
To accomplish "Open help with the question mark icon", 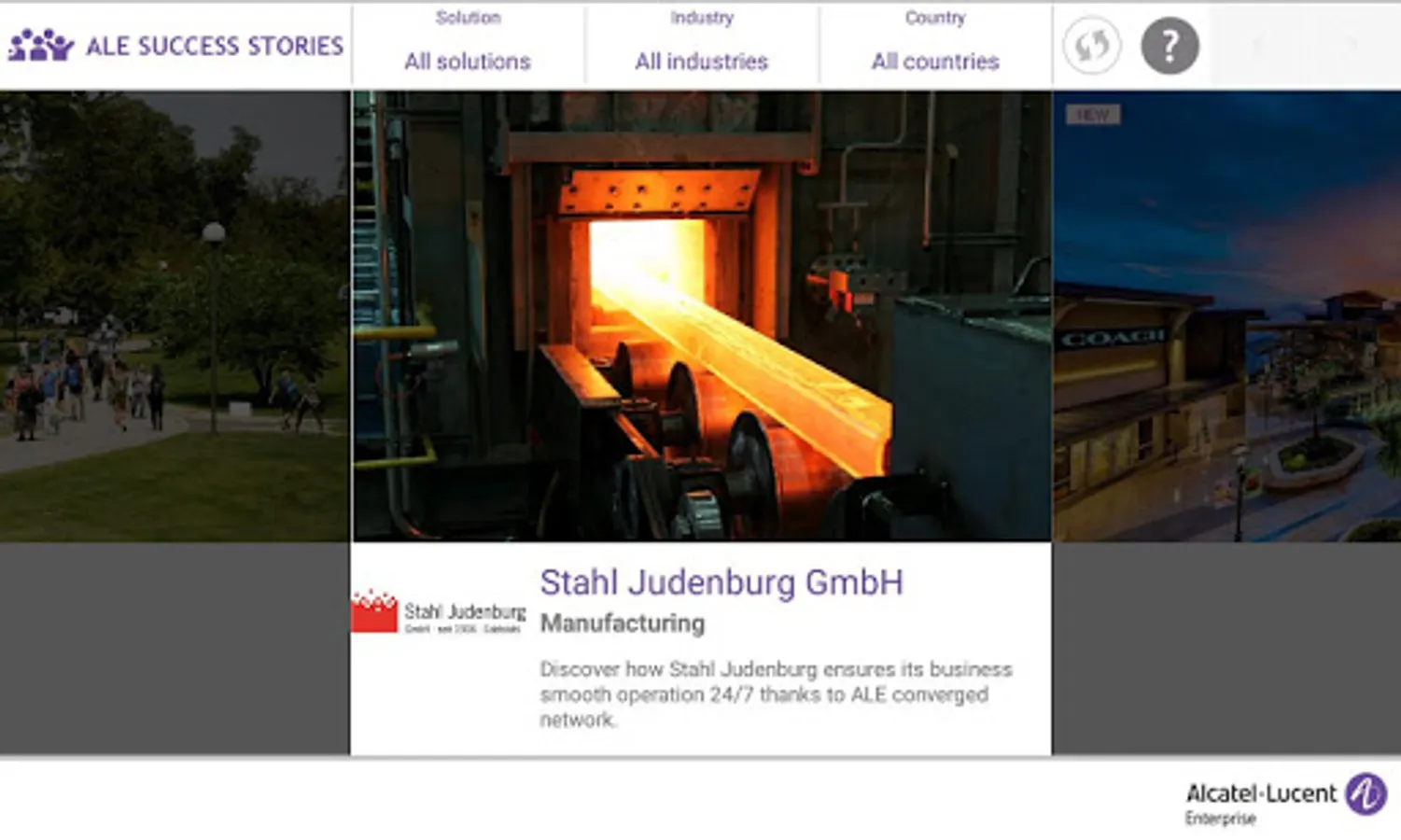I will [x=1170, y=45].
